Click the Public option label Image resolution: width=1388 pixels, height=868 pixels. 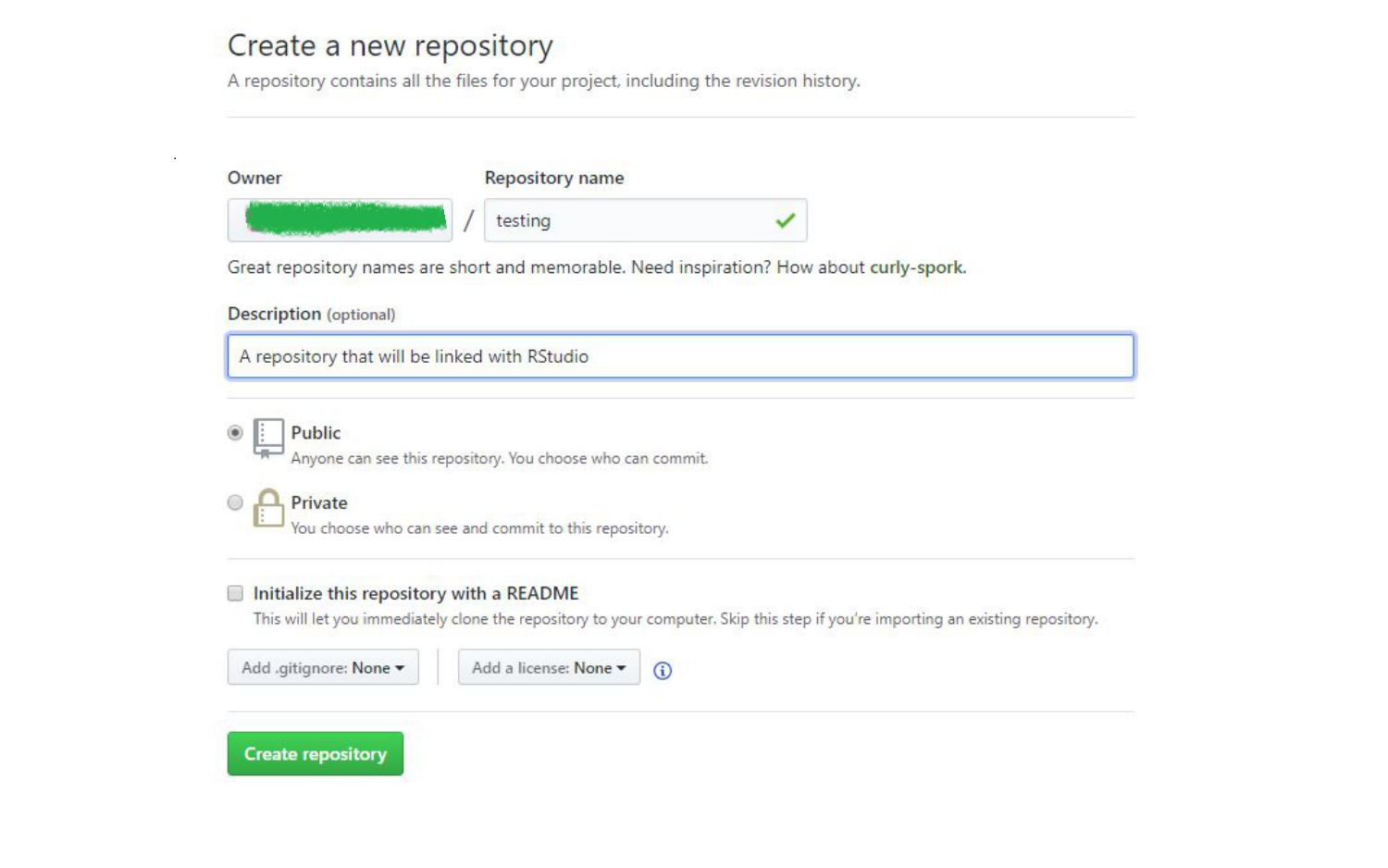point(316,432)
